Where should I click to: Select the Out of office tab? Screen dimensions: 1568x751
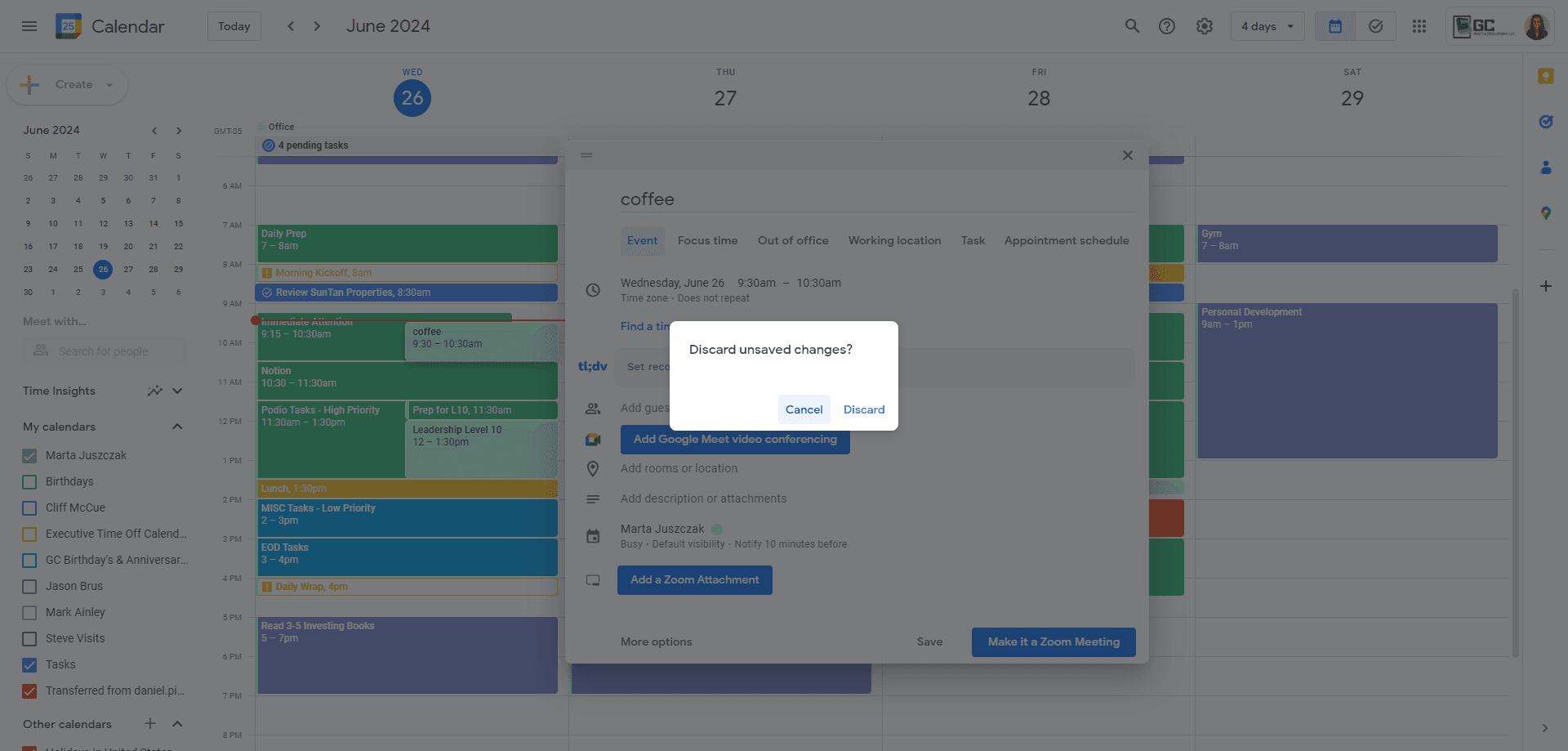793,240
